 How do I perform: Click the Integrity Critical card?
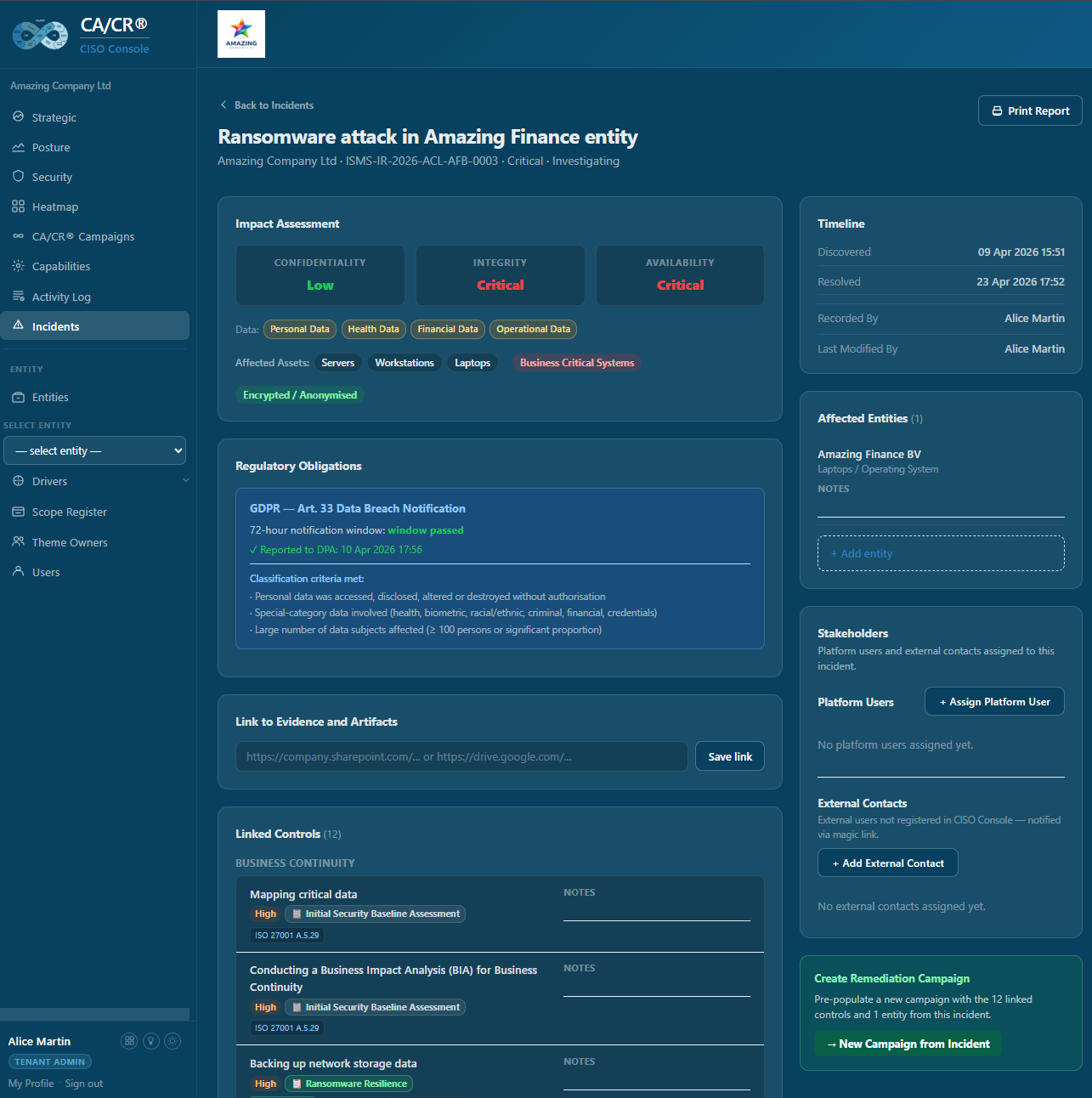tap(501, 275)
